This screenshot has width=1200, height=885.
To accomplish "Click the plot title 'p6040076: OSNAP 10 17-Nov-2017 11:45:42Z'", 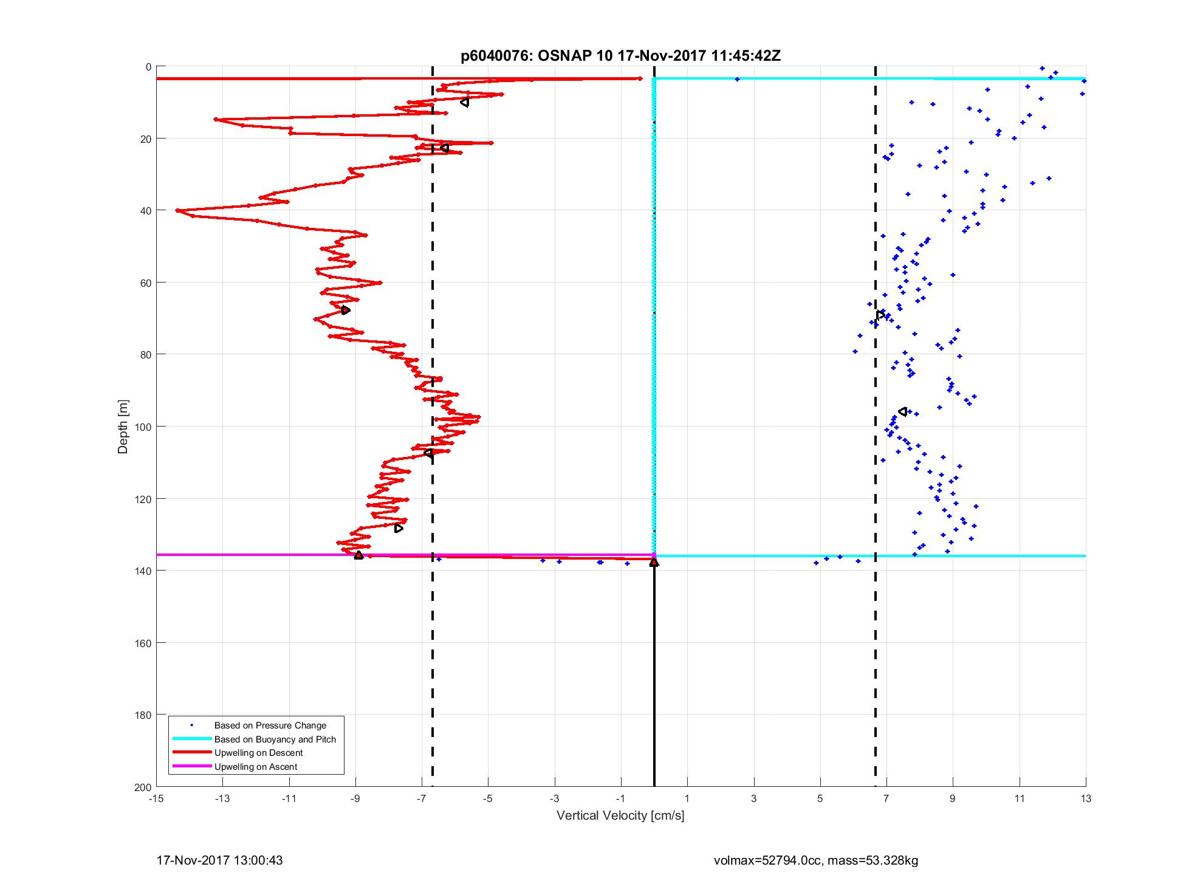I will (620, 56).
